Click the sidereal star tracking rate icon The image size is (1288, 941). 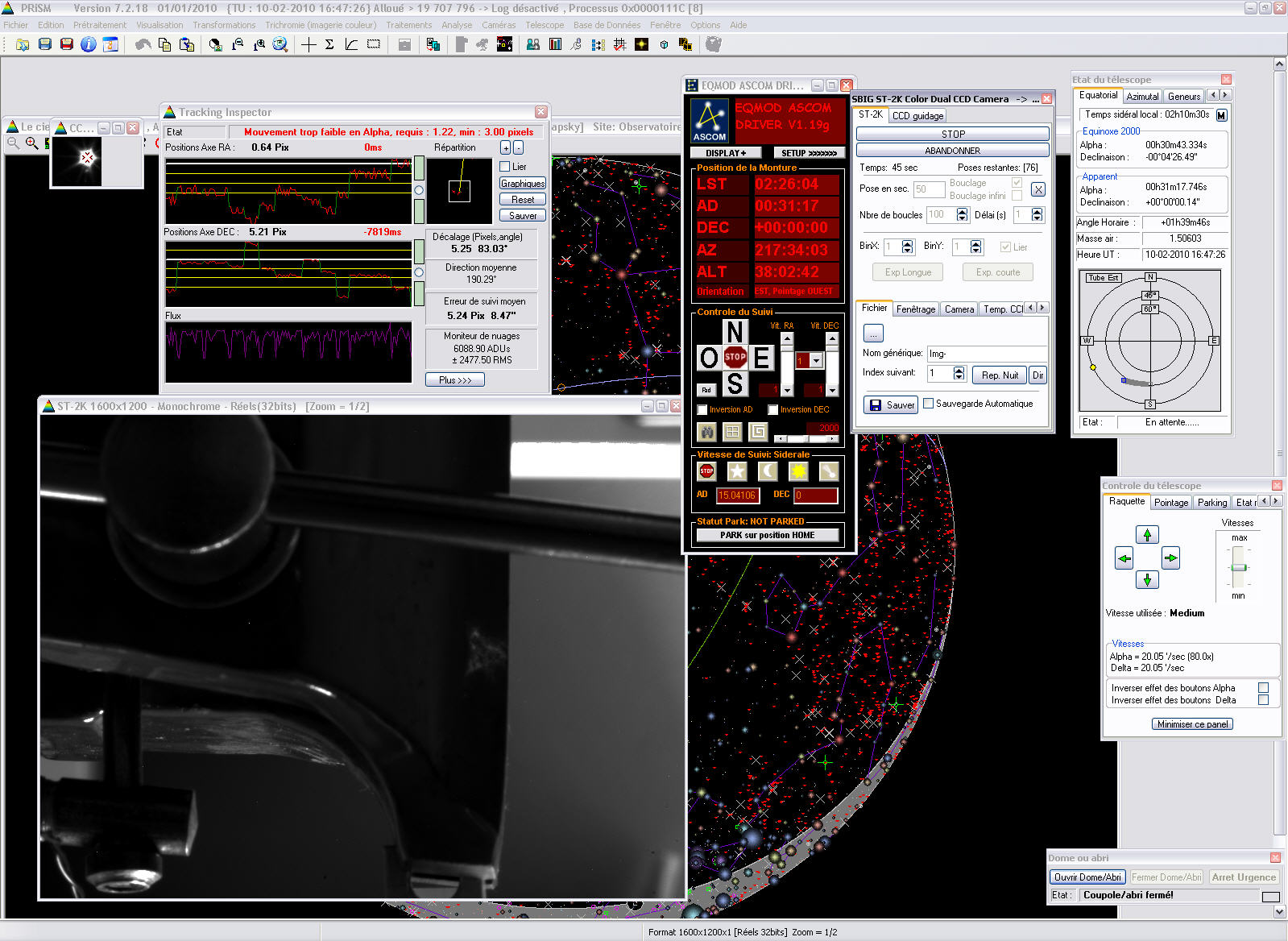(736, 471)
